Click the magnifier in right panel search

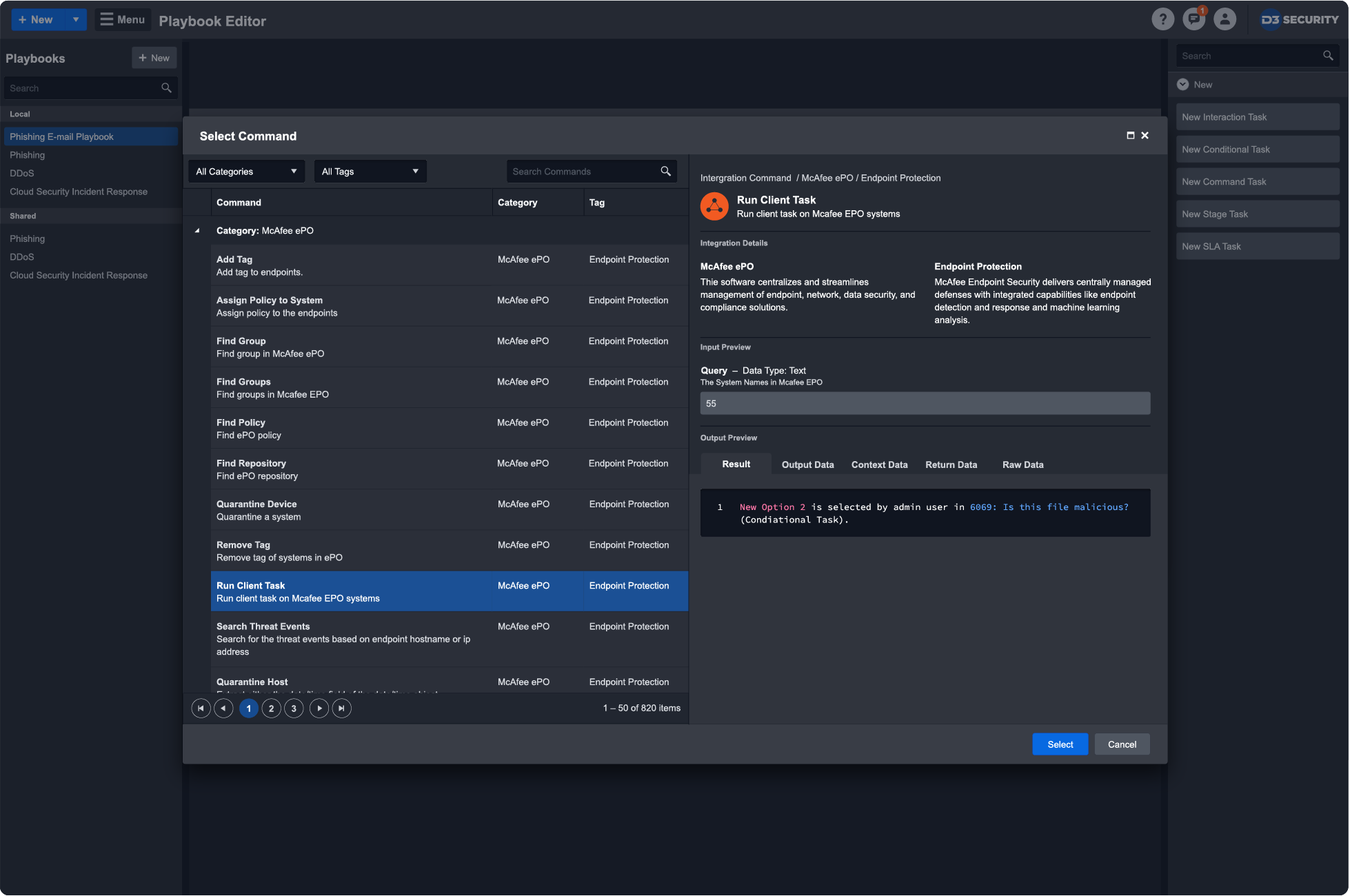[x=1328, y=56]
